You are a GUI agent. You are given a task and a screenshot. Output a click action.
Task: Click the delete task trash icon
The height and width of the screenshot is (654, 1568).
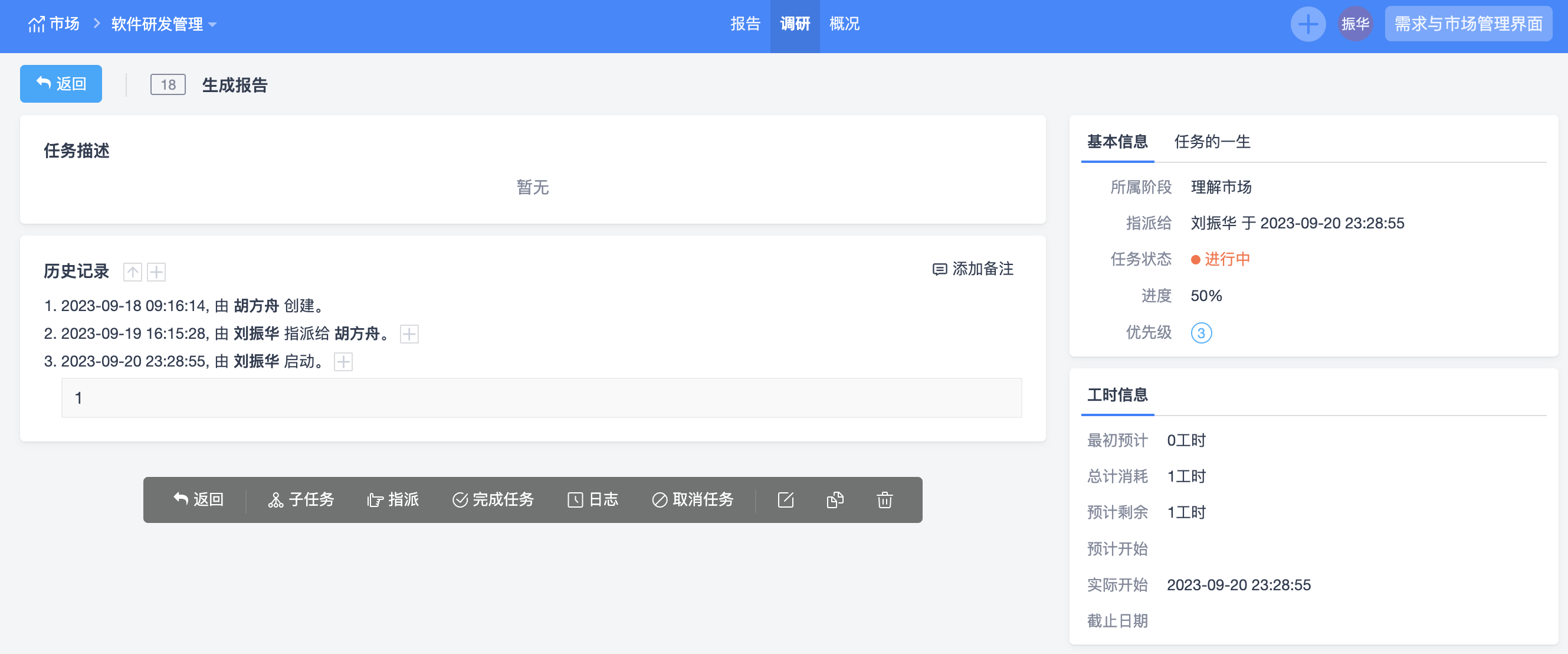click(x=884, y=500)
